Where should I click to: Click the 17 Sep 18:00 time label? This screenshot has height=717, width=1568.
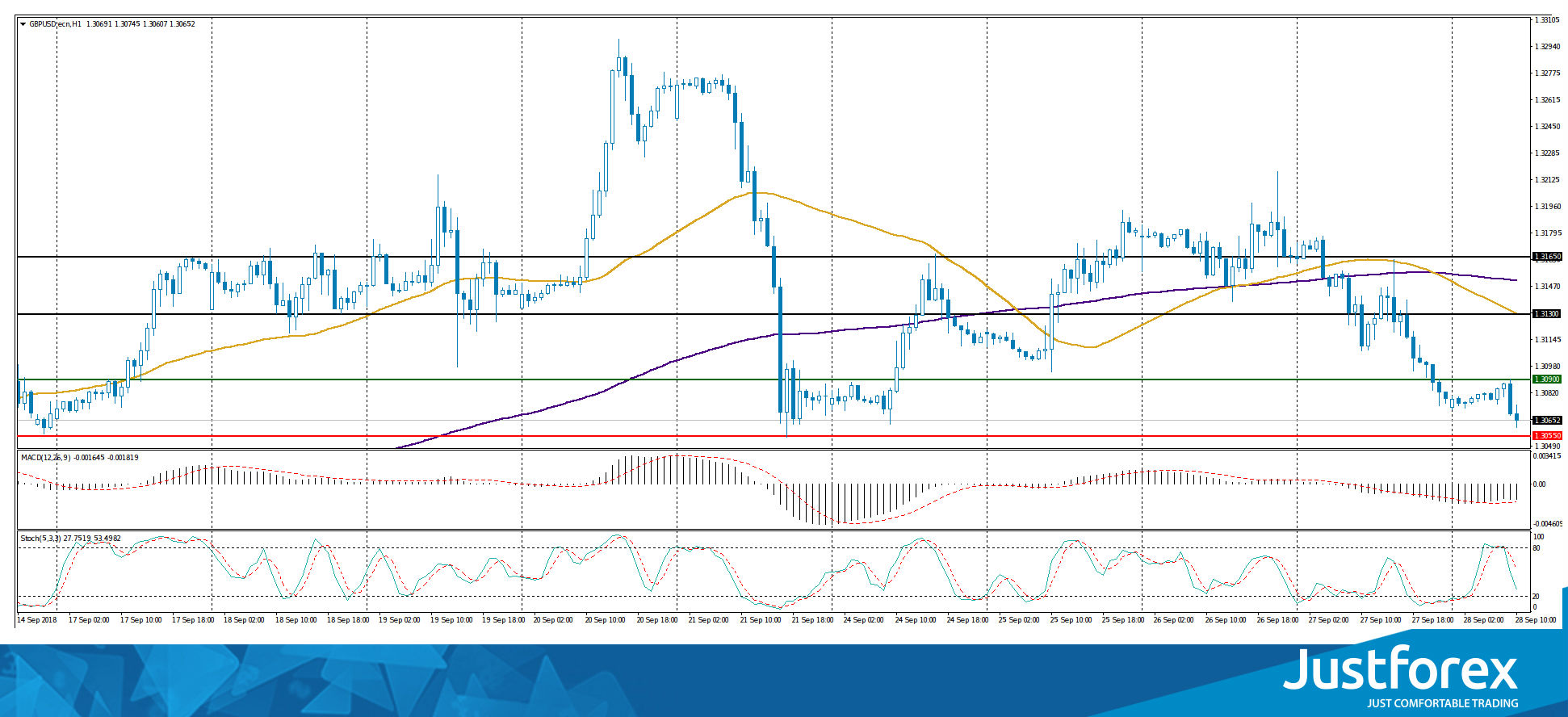click(x=193, y=620)
